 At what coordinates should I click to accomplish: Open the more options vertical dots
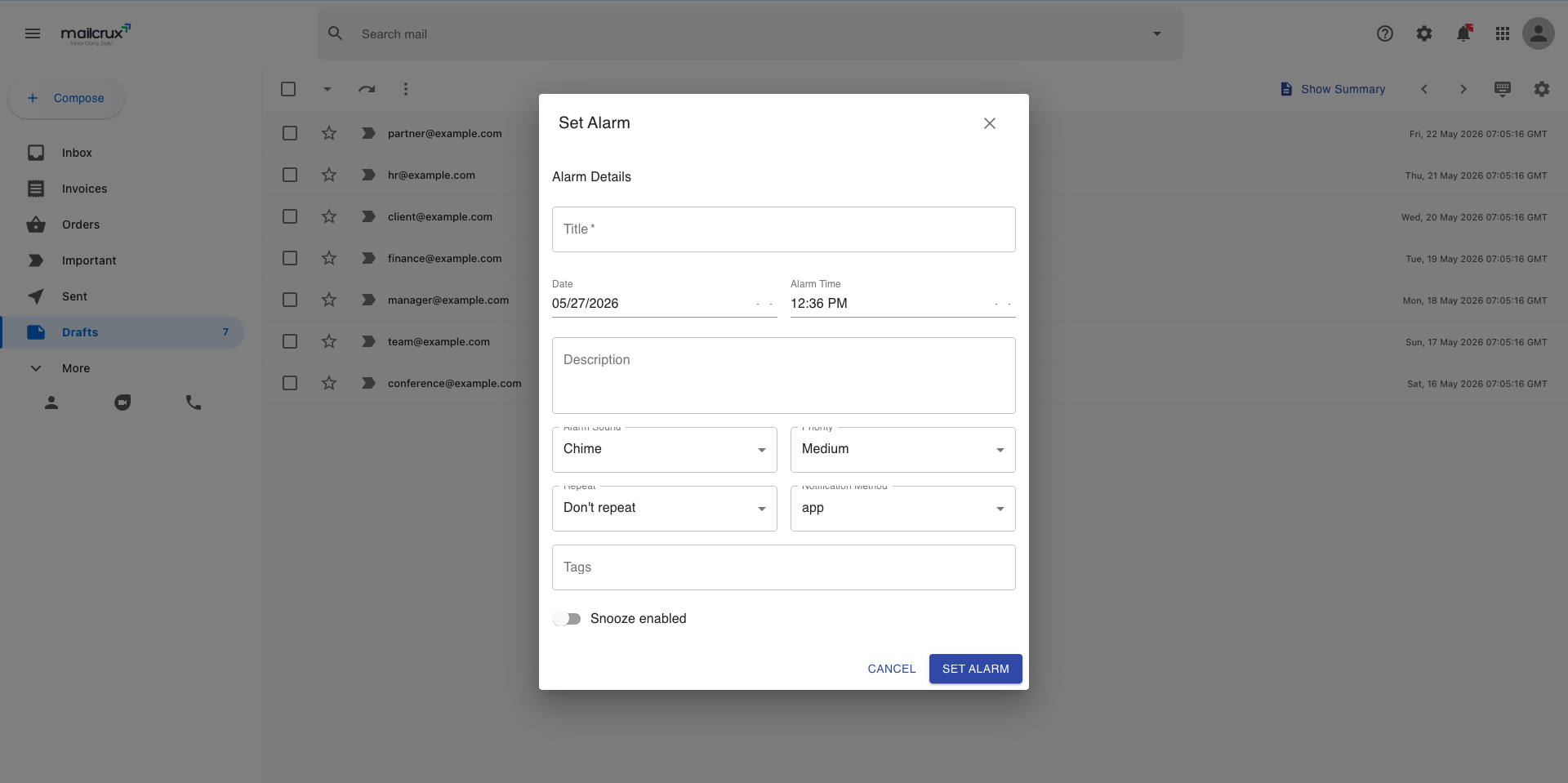[406, 89]
